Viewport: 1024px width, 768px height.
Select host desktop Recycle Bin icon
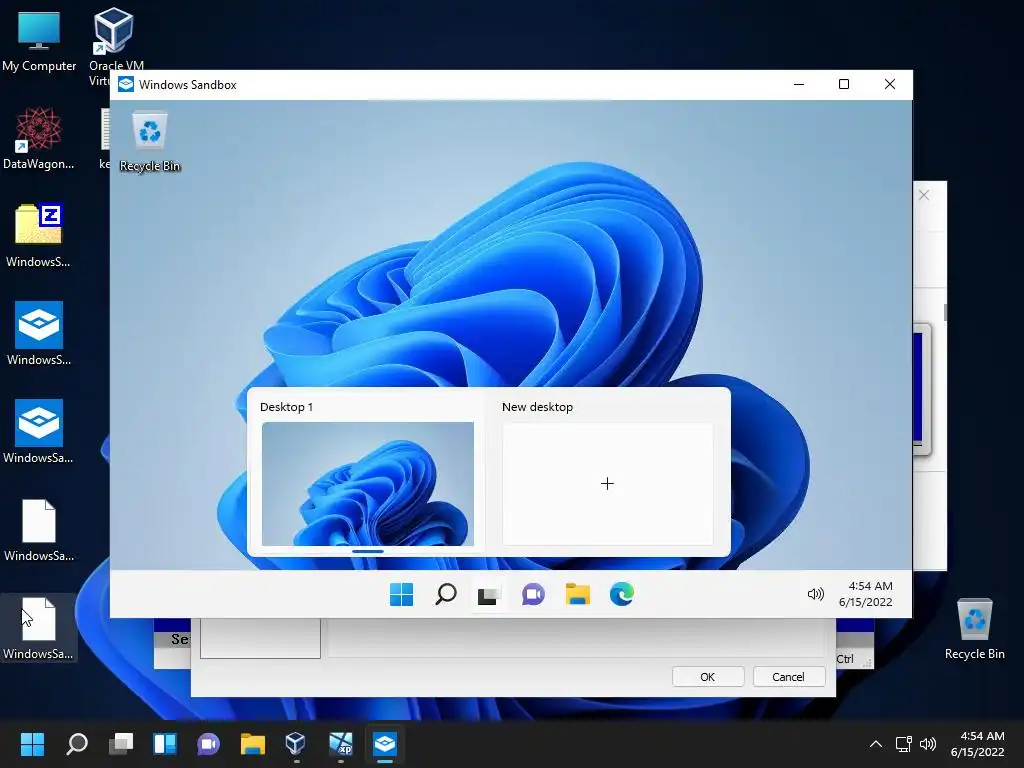[974, 628]
